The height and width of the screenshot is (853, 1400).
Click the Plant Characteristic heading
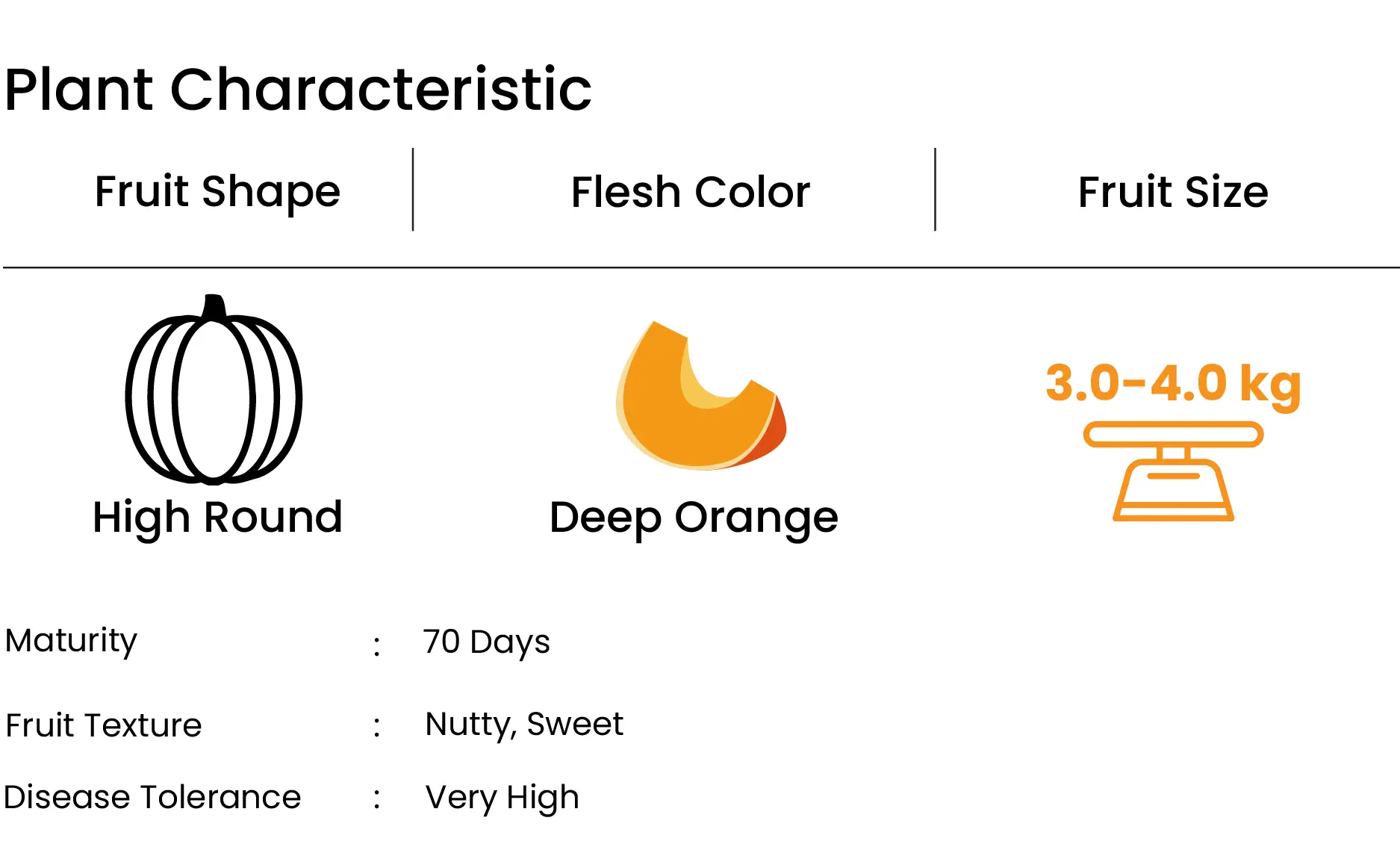298,90
